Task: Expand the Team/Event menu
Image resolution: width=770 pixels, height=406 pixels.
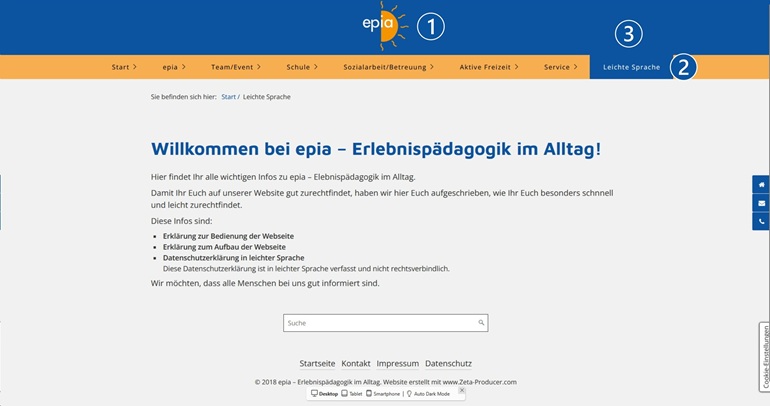Action: click(x=235, y=67)
